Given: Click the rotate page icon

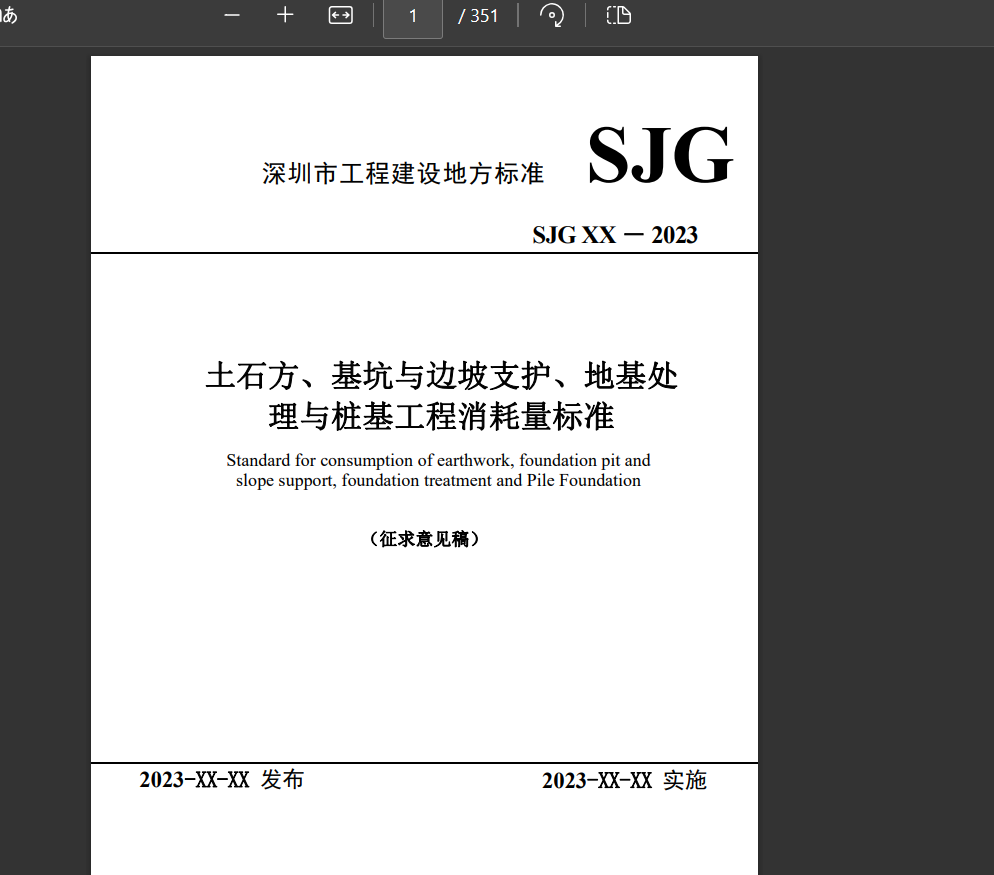Looking at the screenshot, I should 552,15.
